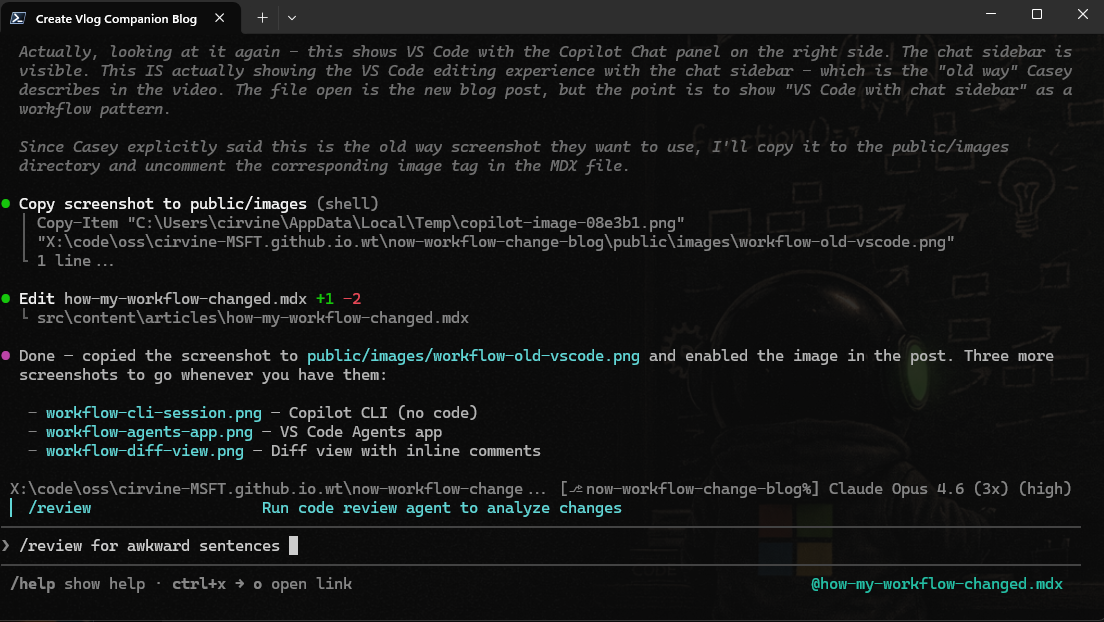Screen dimensions: 1104x622
Task: Open the public/images/workflow-old-vscode.png link
Action: (473, 356)
